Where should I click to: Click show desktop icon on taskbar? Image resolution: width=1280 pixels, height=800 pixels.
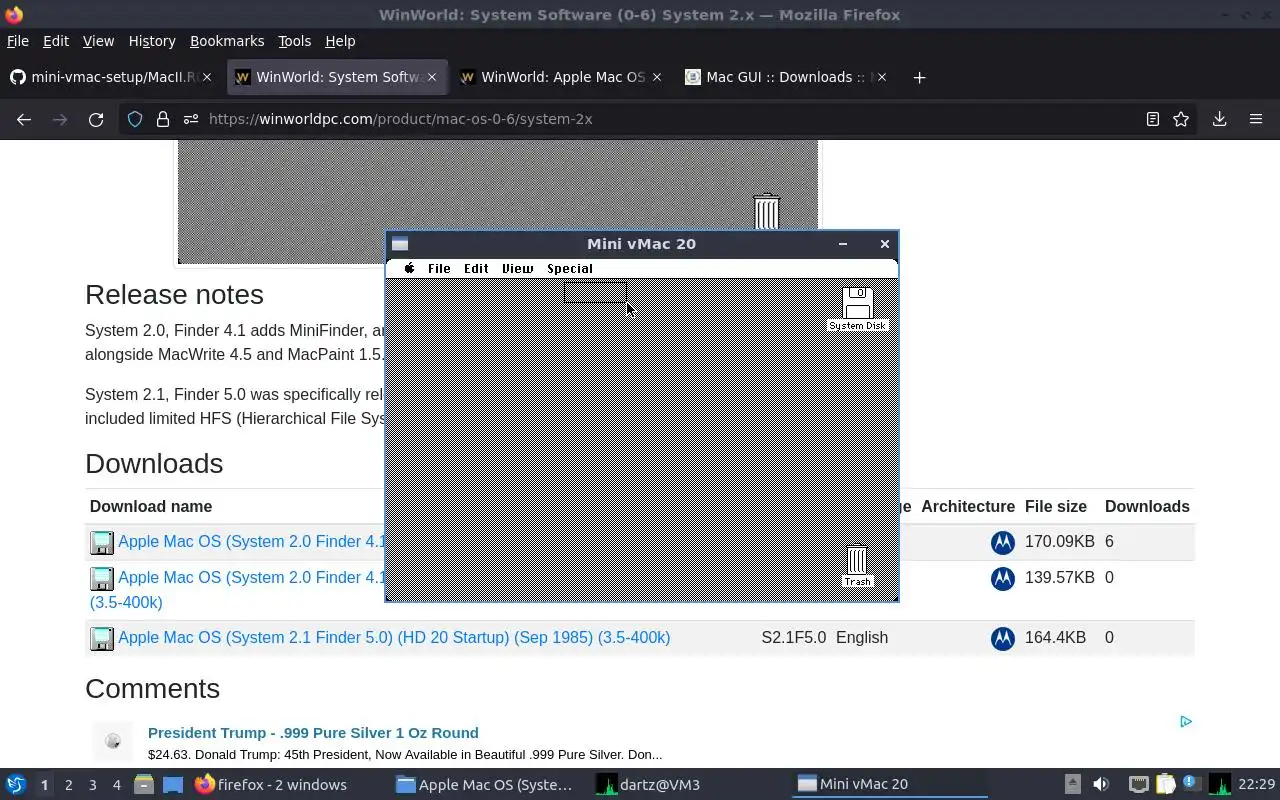click(x=173, y=785)
